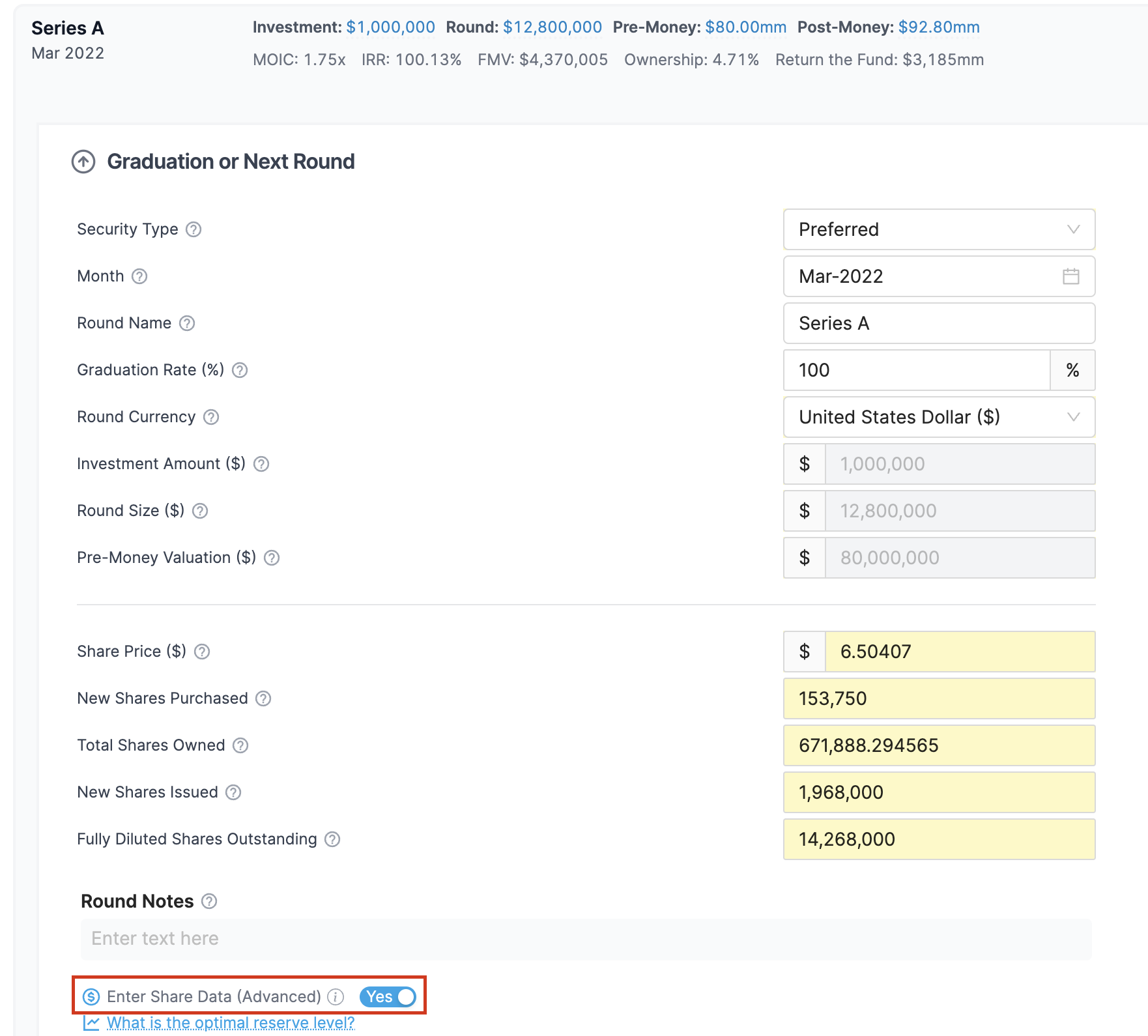Click the $12,800,000 Round value in header
Viewport: 1148px width, 1036px height.
pos(552,27)
